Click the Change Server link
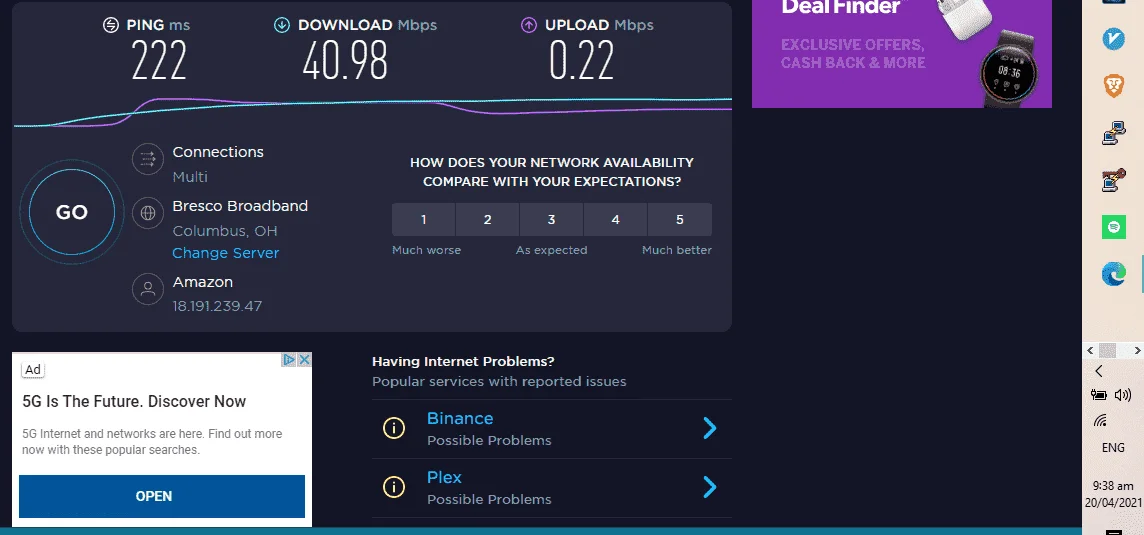The height and width of the screenshot is (535, 1144). (225, 253)
